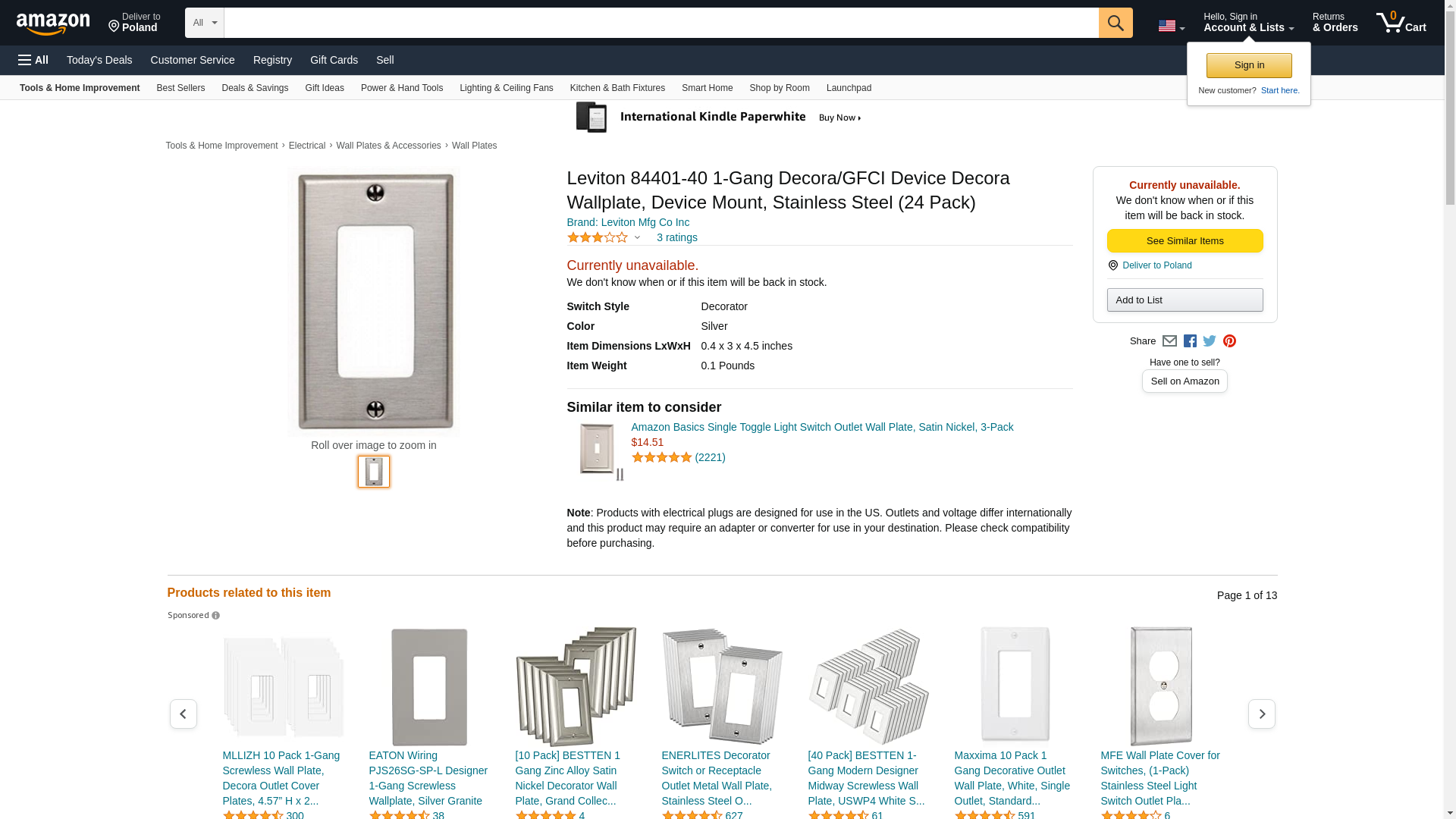Open the country flag language dropdown
The height and width of the screenshot is (819, 1456).
[1171, 26]
